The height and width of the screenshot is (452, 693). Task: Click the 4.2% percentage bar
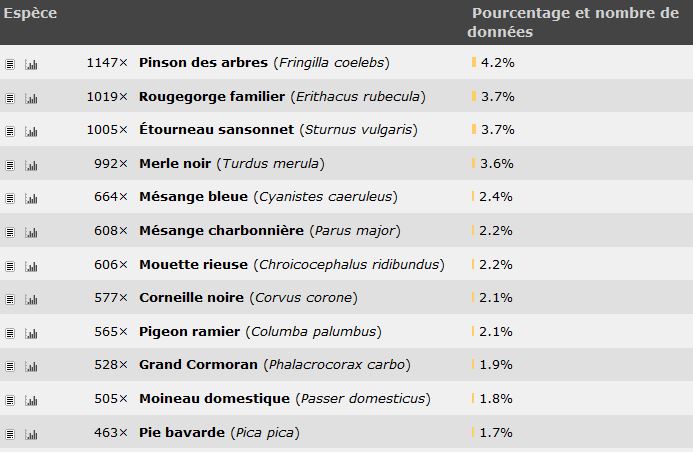coord(474,62)
